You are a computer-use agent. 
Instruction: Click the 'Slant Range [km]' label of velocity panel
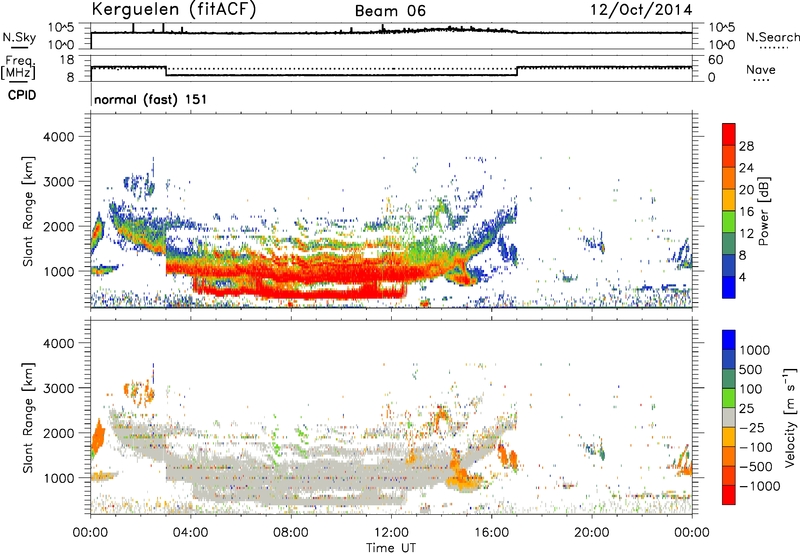(x=28, y=417)
